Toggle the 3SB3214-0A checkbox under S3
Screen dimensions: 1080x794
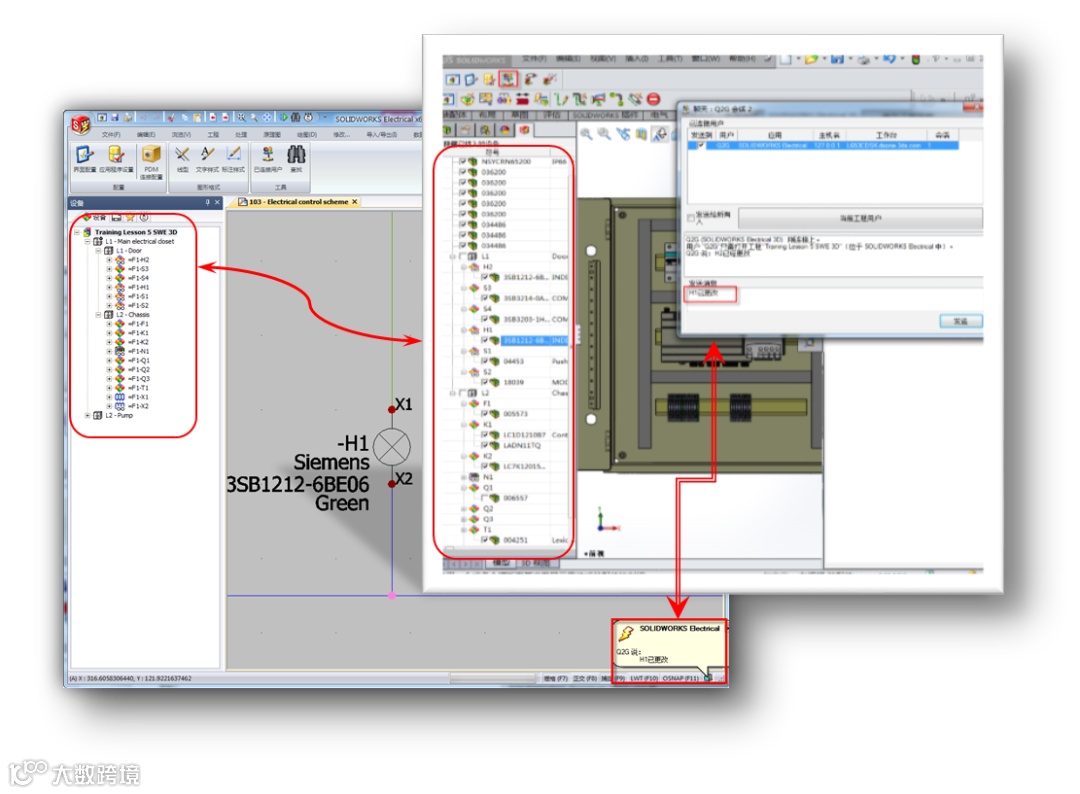485,298
